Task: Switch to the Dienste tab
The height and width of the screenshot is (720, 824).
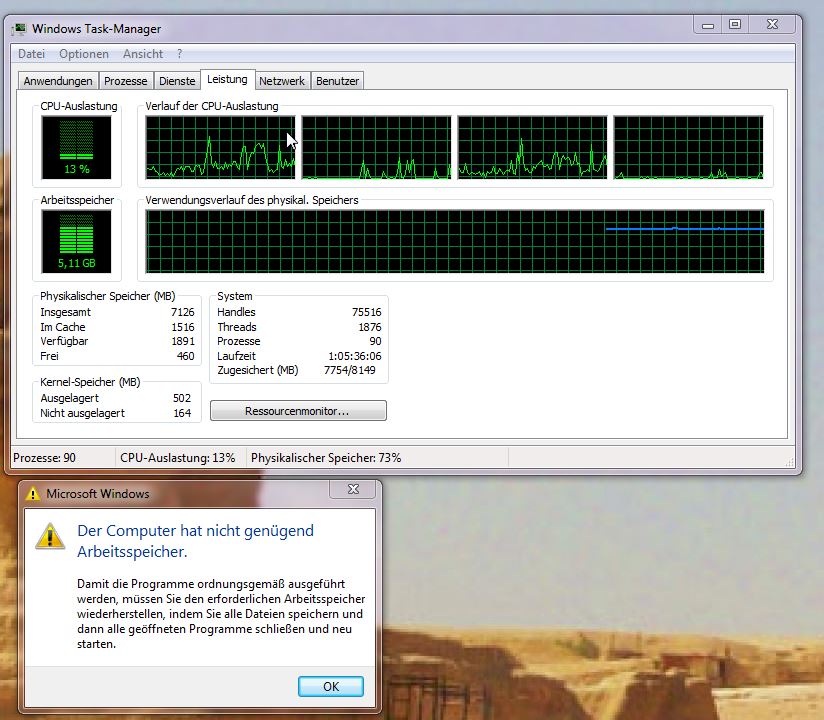Action: click(177, 81)
